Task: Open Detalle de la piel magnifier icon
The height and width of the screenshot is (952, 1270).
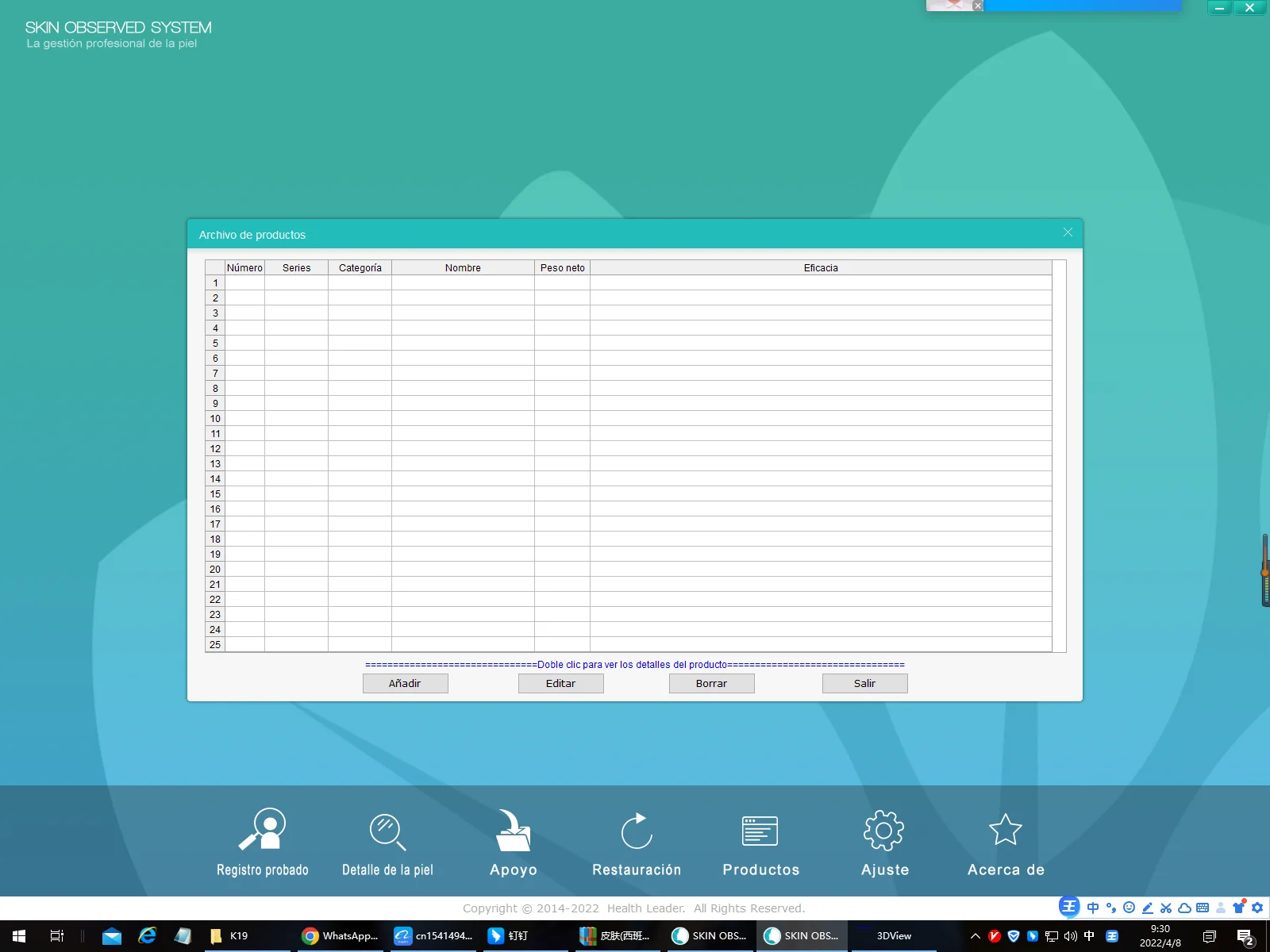Action: [387, 831]
